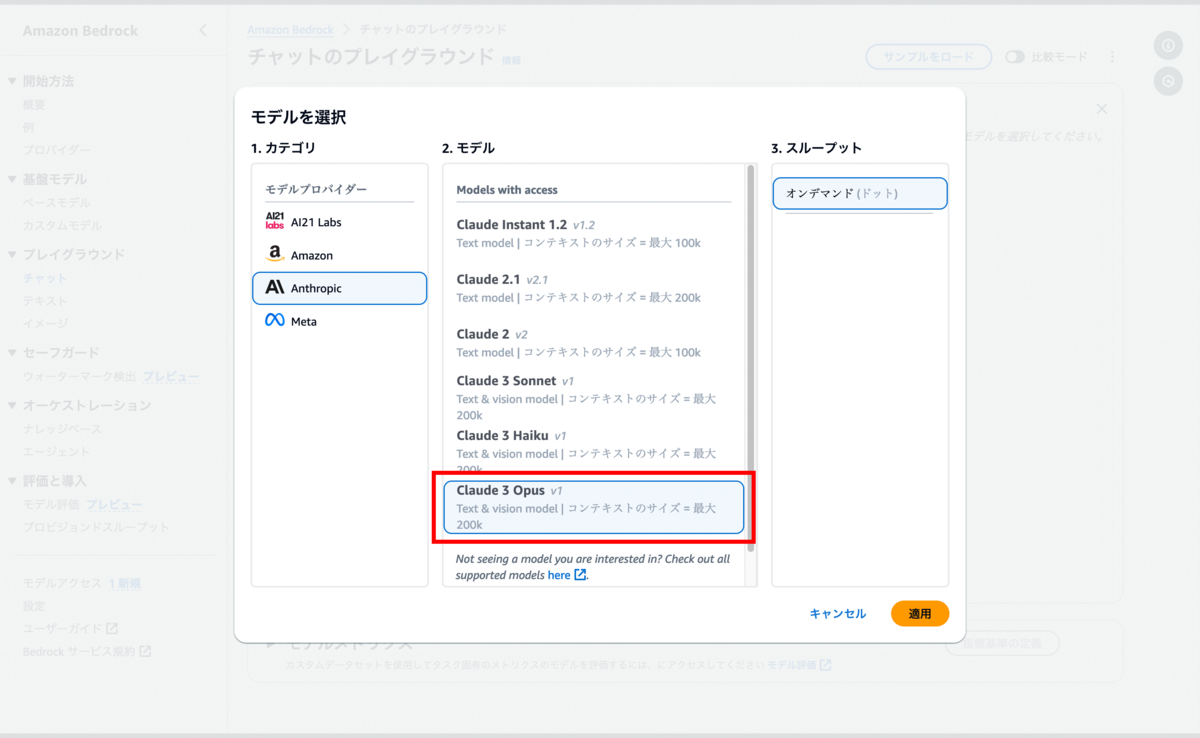Collapse the セーフガード section

pyautogui.click(x=12, y=353)
